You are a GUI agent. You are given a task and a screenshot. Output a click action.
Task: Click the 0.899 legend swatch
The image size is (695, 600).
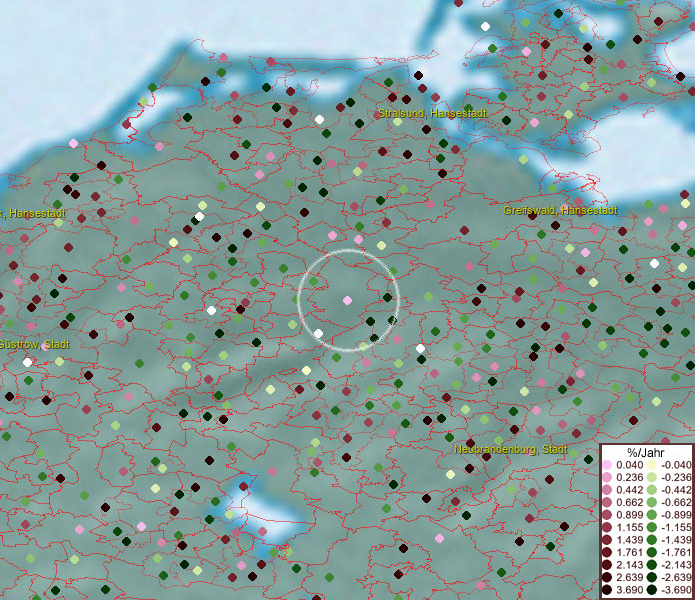tap(607, 515)
